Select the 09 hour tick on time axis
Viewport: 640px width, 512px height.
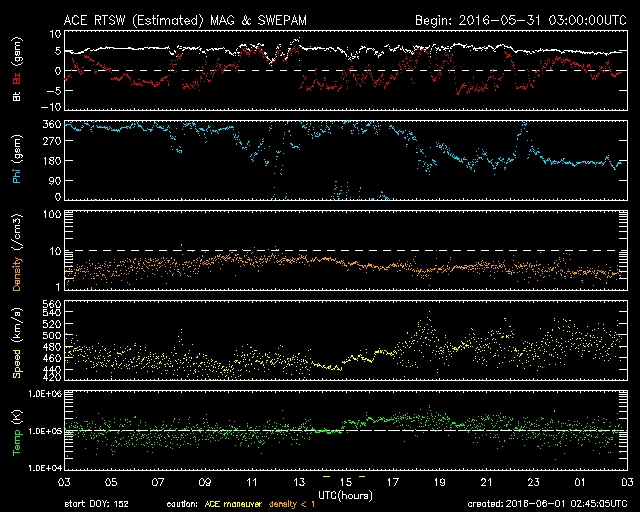click(x=206, y=481)
